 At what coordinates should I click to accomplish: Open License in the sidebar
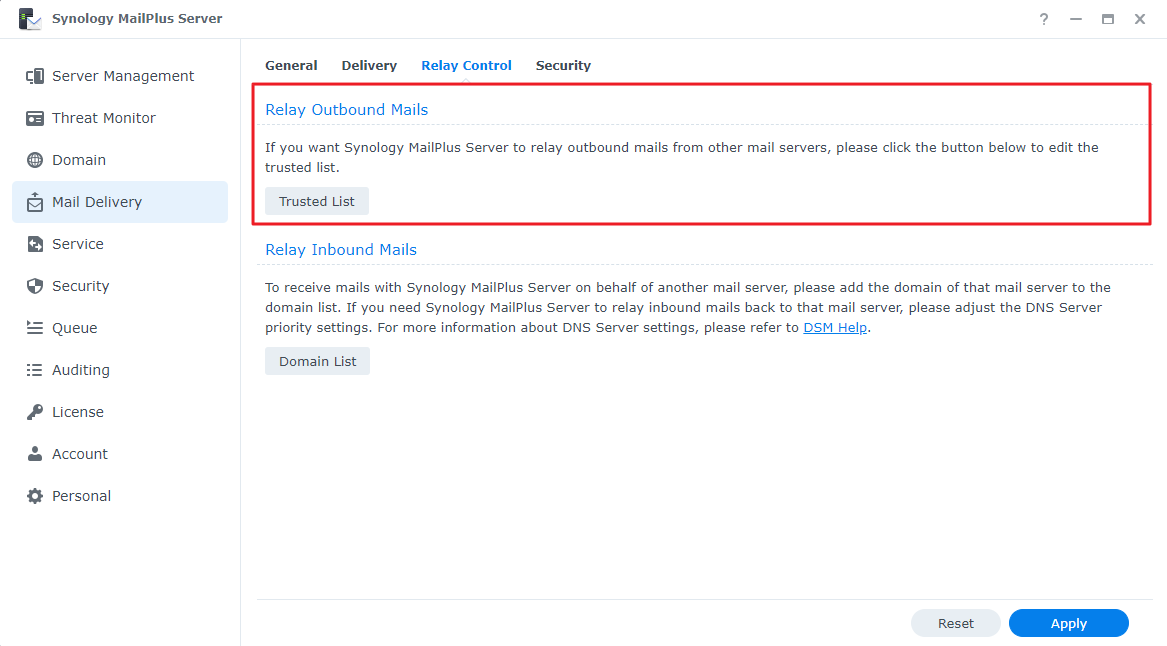pyautogui.click(x=120, y=412)
